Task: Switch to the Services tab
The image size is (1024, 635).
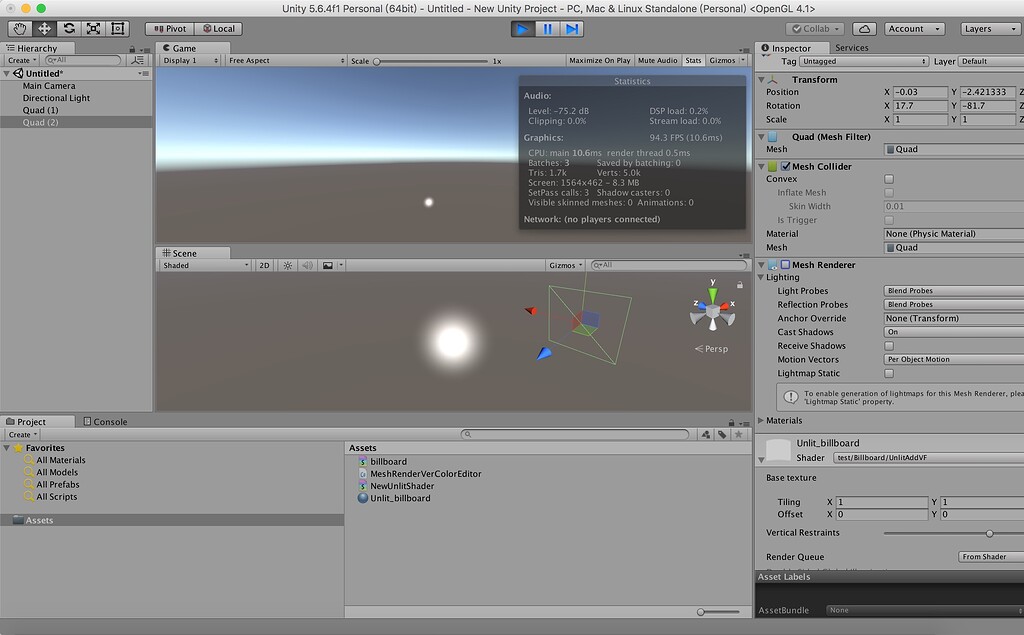Action: click(x=852, y=47)
